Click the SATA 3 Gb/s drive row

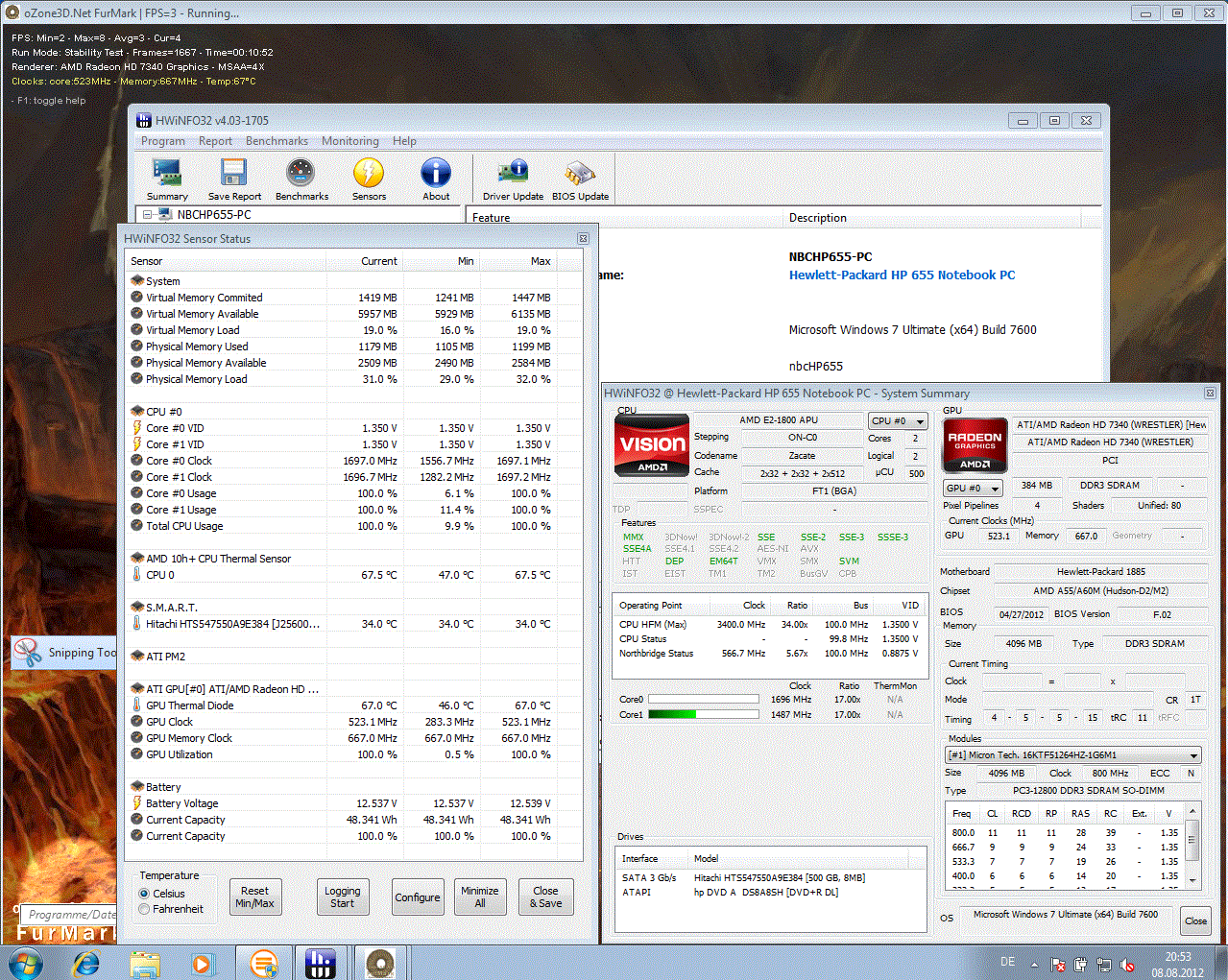click(771, 877)
